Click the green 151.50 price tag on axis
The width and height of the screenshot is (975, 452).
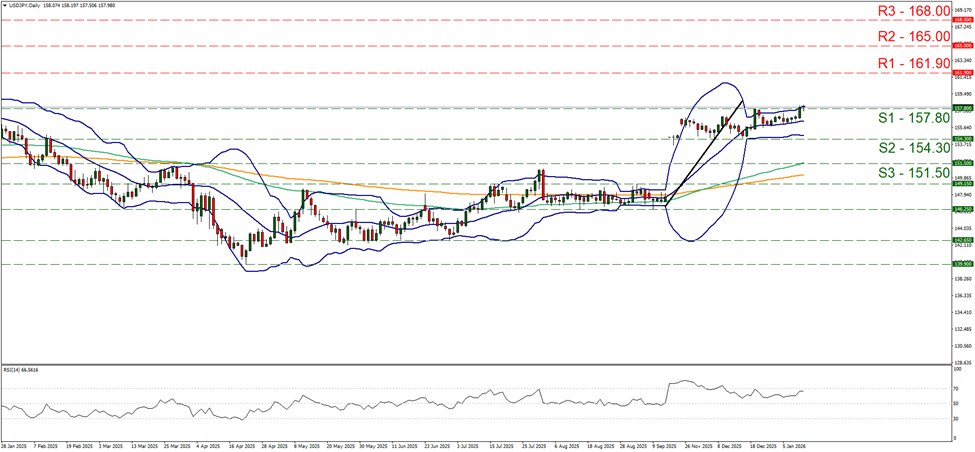[963, 162]
